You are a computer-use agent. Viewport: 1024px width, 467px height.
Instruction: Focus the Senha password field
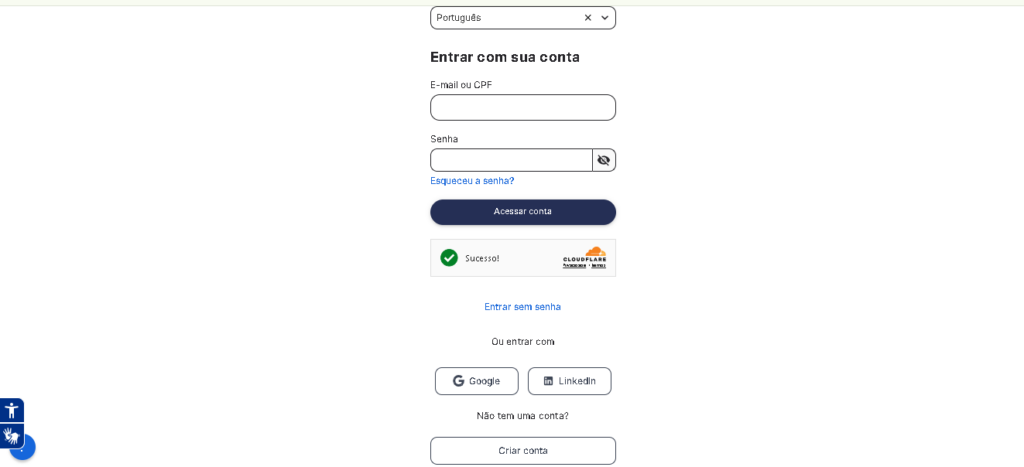point(511,160)
